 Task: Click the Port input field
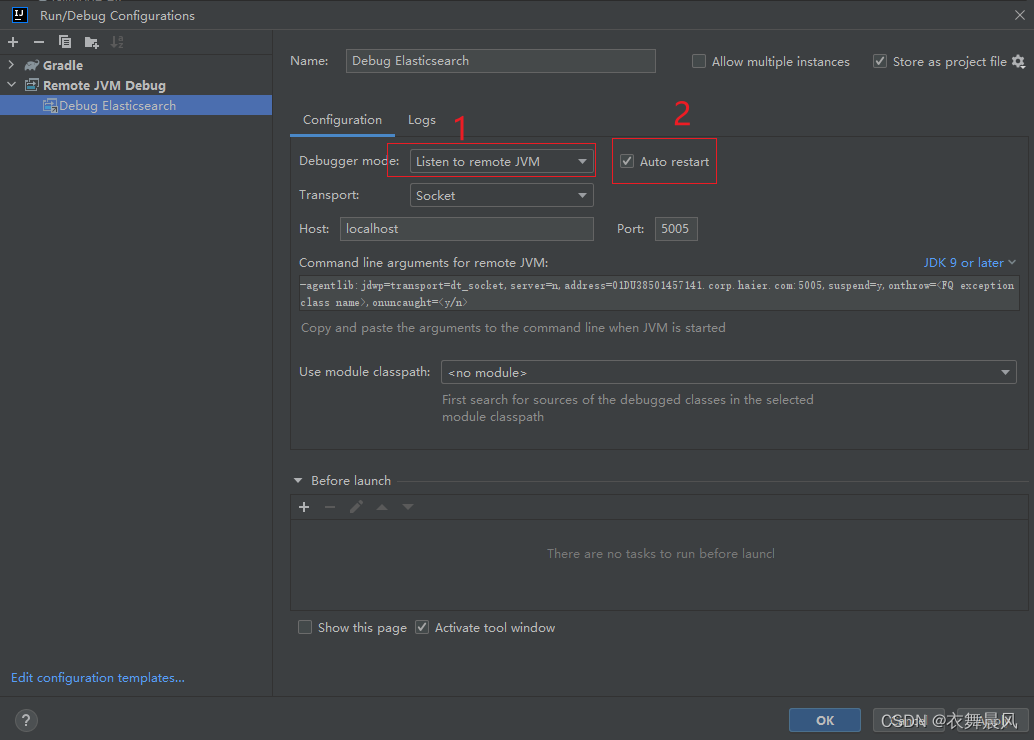676,229
